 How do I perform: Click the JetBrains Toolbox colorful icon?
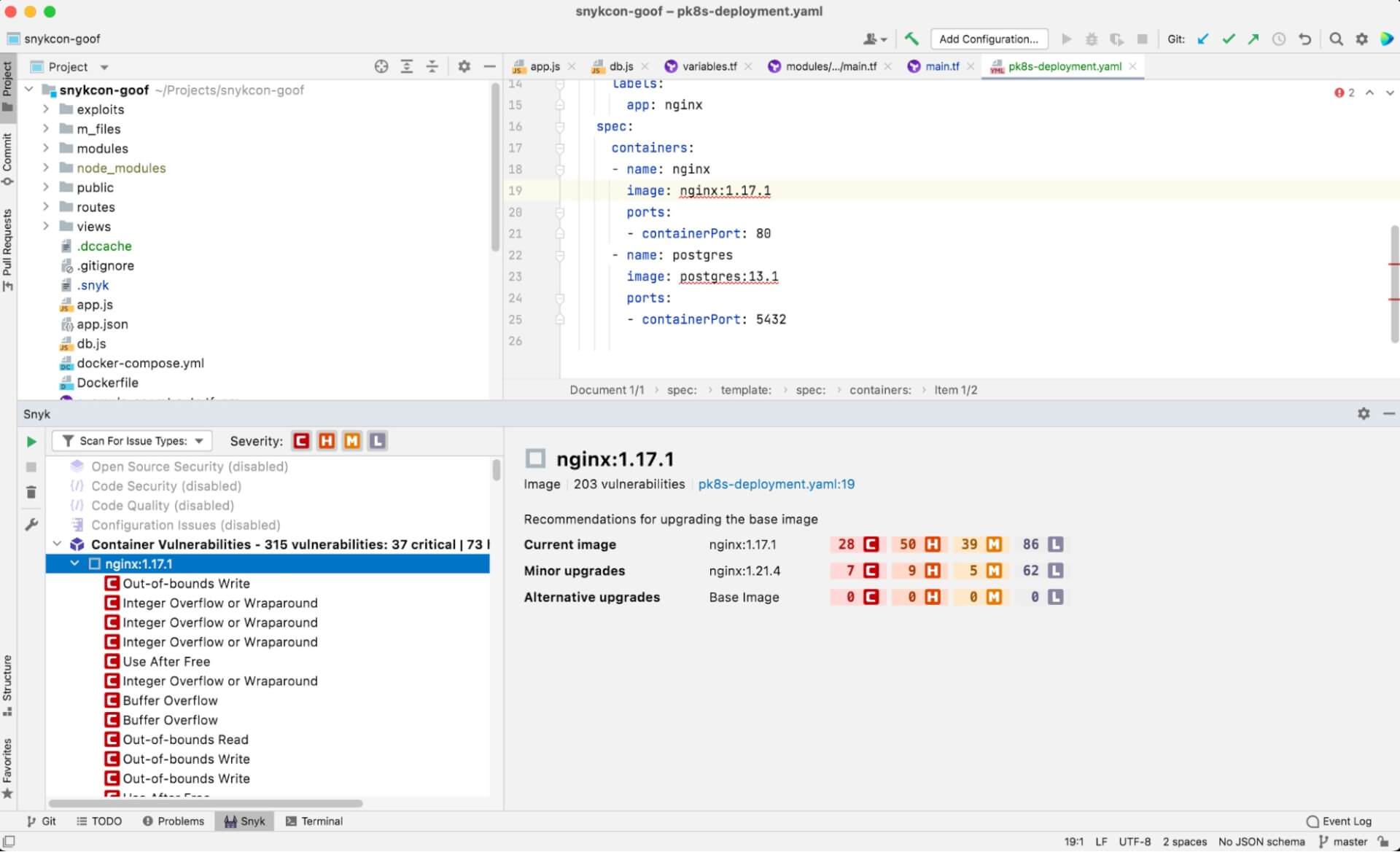[x=1387, y=39]
